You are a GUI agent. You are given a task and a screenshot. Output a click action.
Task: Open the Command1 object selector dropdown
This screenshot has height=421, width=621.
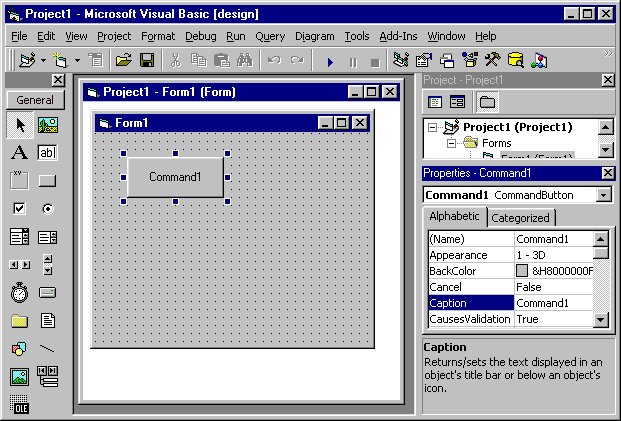click(x=604, y=195)
